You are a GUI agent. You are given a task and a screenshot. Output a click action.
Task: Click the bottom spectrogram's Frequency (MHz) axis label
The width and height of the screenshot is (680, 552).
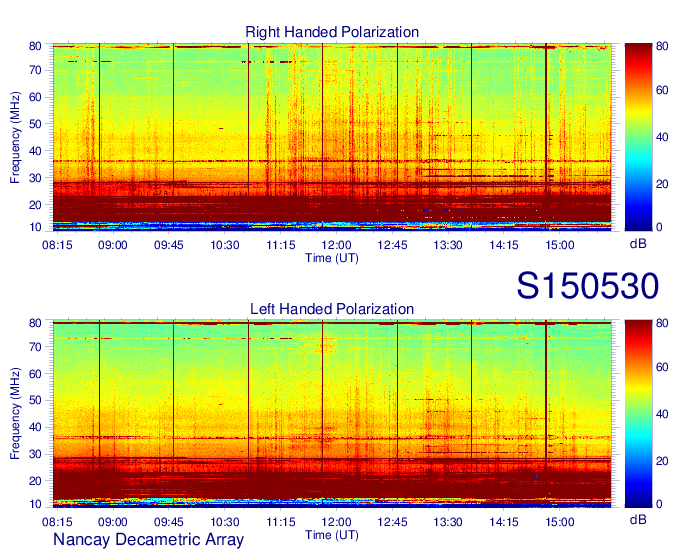pos(15,414)
